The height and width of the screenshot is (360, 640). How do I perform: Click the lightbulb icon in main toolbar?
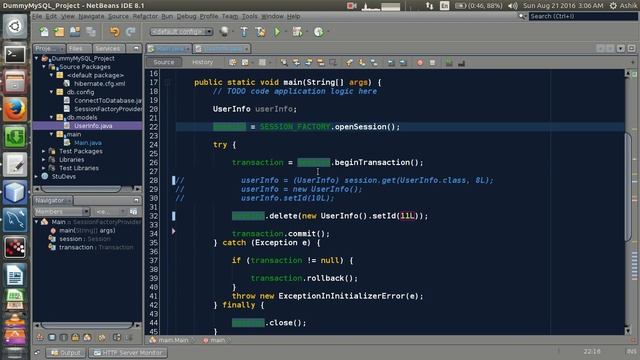click(x=224, y=31)
